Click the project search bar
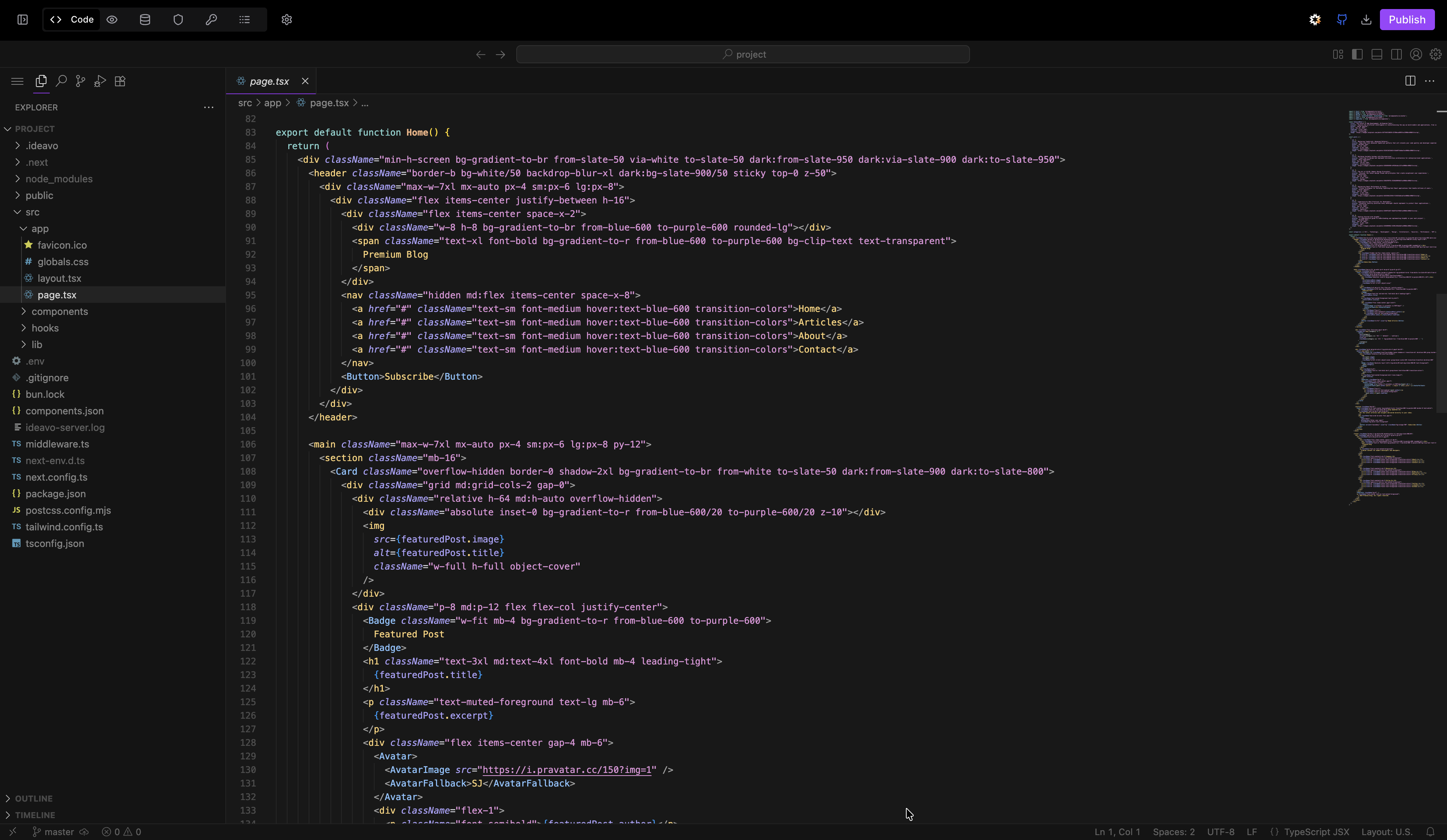Image resolution: width=1447 pixels, height=840 pixels. tap(742, 54)
